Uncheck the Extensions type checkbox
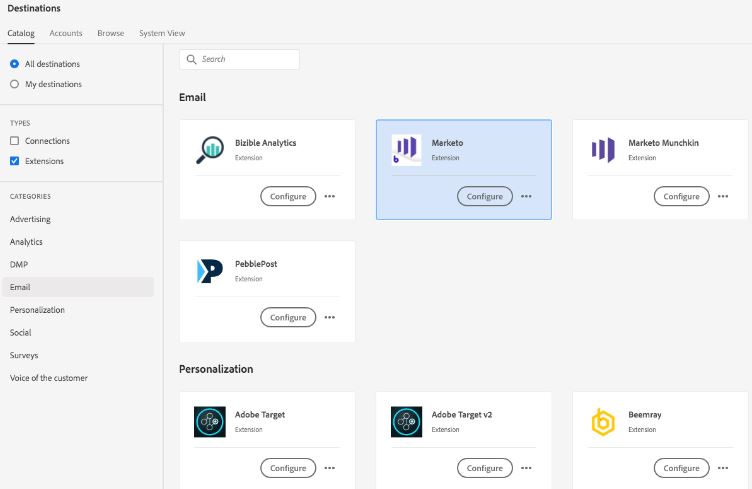 pyautogui.click(x=14, y=161)
